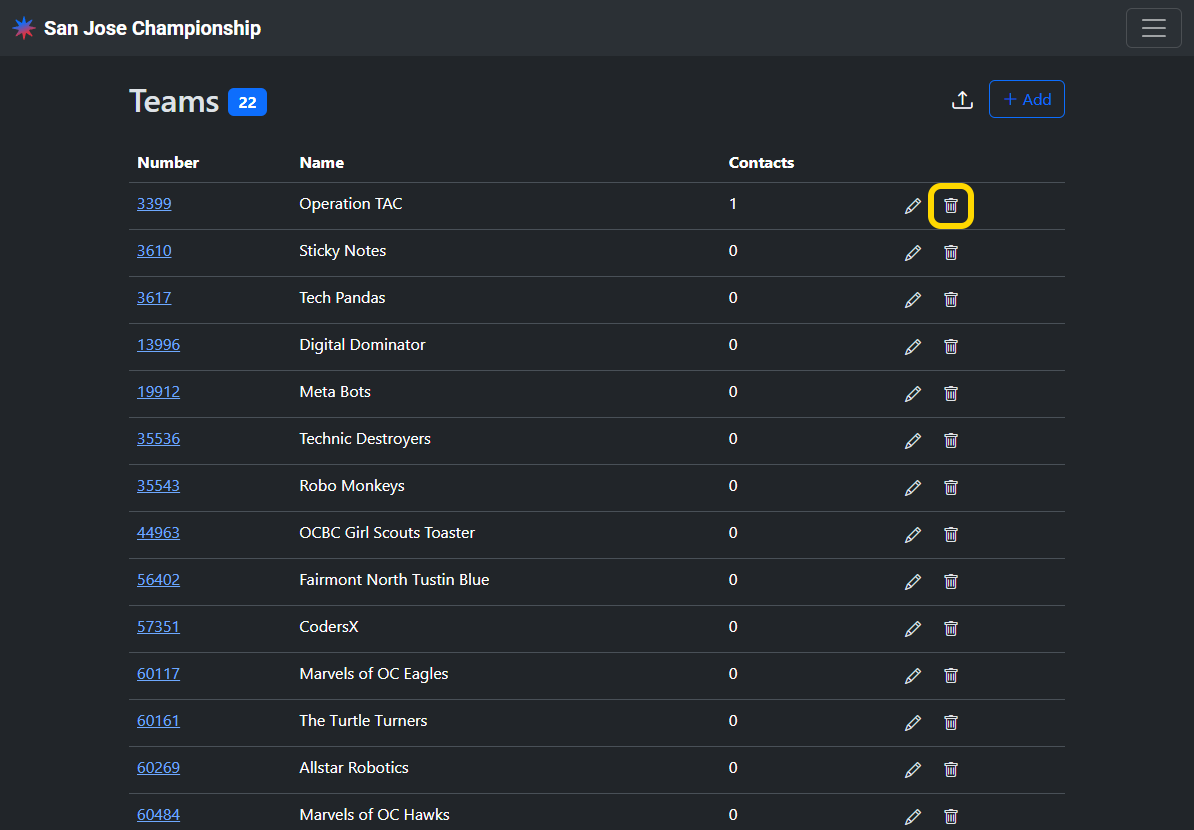Go to San Jose Championship home
The height and width of the screenshot is (830, 1194).
point(152,28)
